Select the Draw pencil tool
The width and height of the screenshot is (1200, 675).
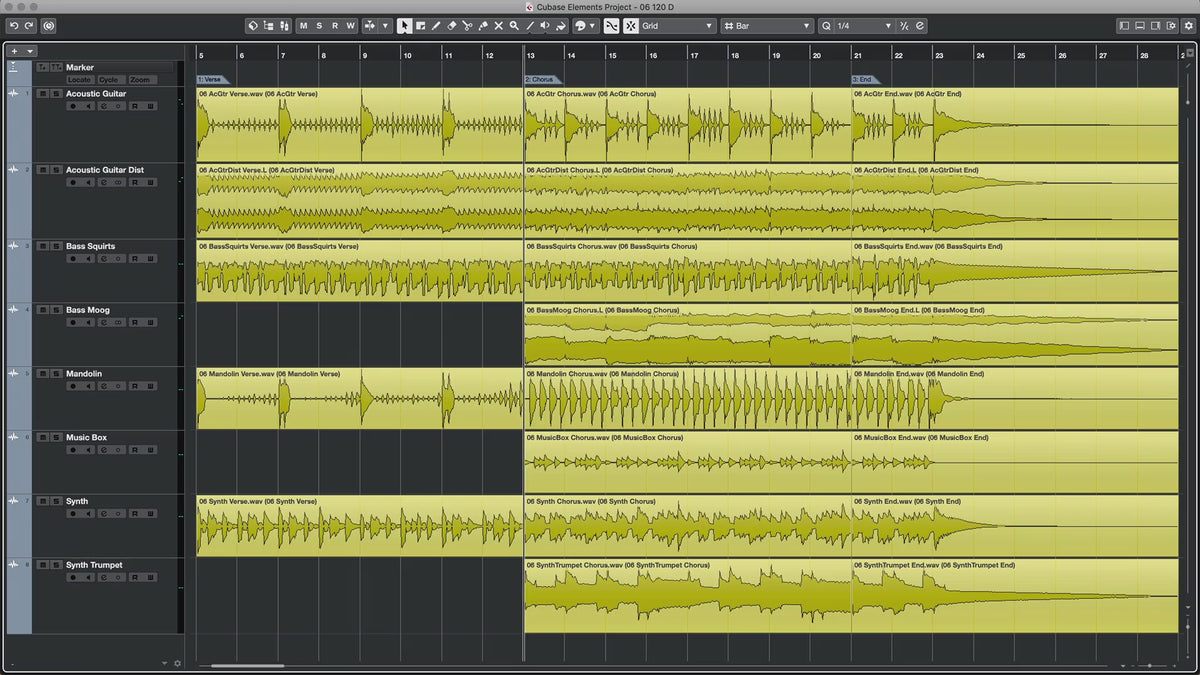436,26
